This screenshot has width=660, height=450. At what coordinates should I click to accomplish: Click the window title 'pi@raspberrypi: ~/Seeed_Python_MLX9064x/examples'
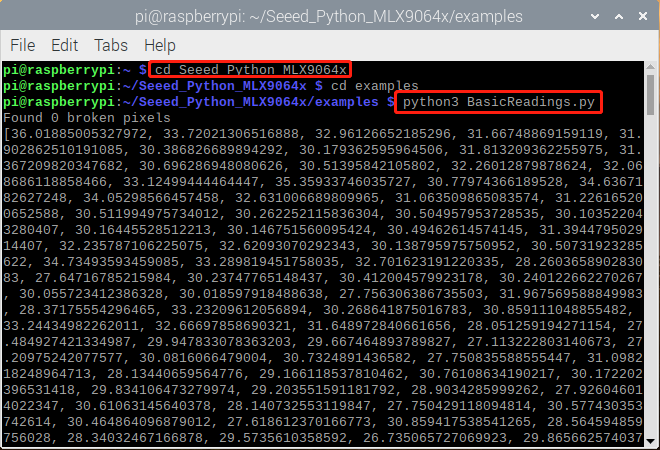[x=328, y=16]
